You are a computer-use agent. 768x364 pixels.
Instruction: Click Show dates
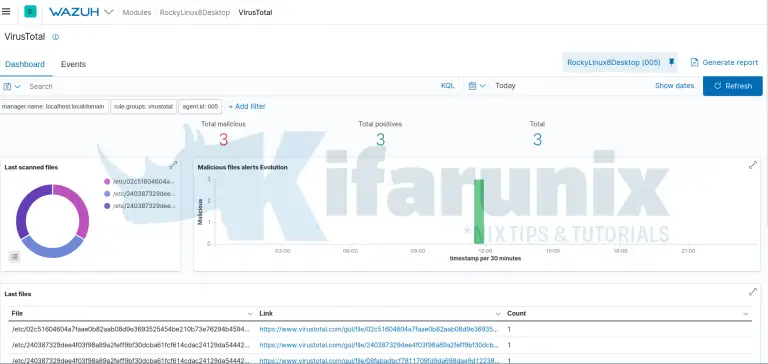coord(674,86)
